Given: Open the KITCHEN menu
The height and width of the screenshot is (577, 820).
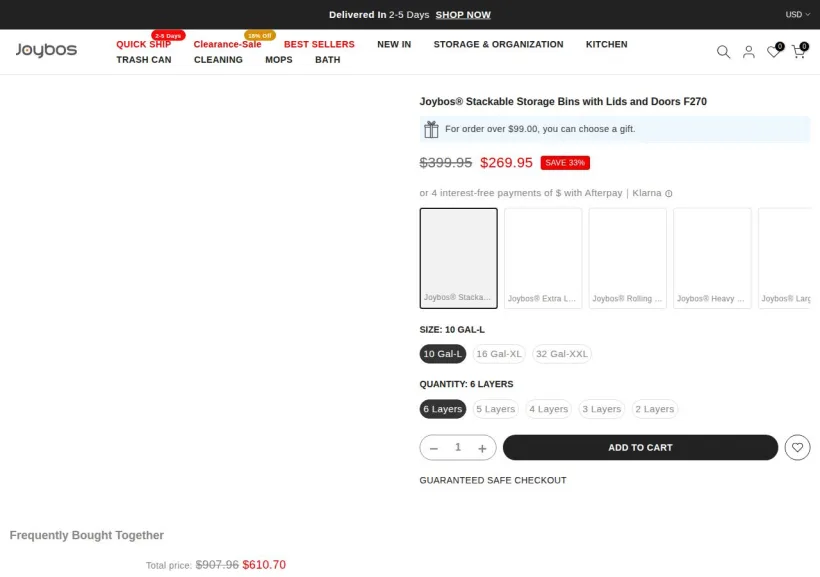Looking at the screenshot, I should [x=606, y=44].
